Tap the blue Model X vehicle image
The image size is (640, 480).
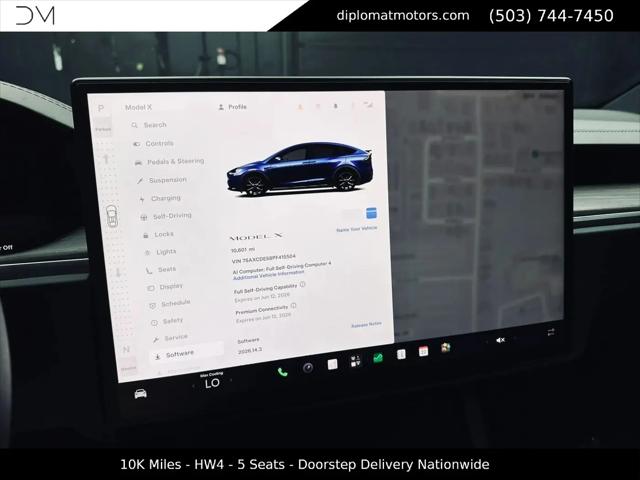pos(300,169)
